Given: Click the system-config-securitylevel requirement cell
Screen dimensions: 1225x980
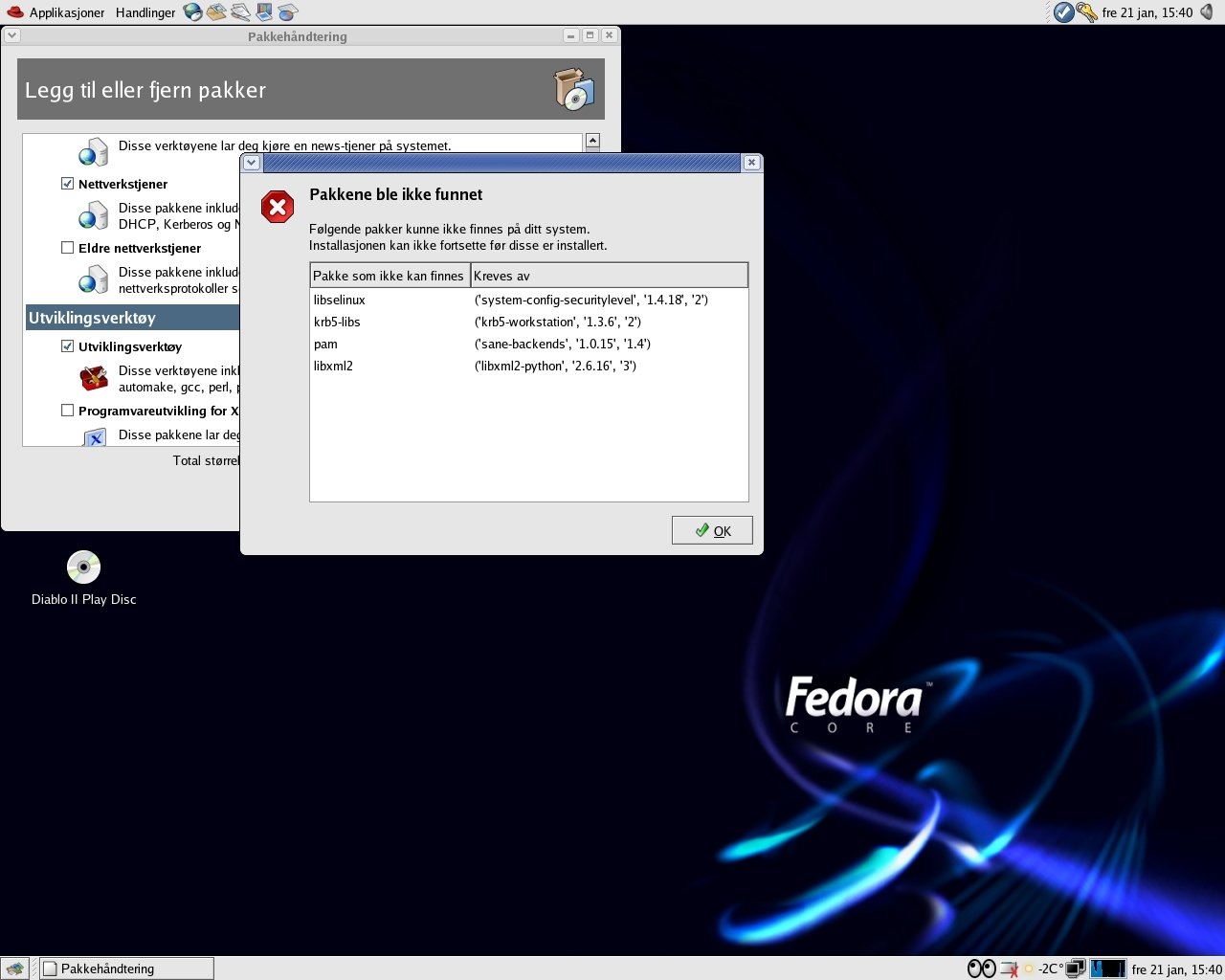Looking at the screenshot, I should (x=591, y=300).
